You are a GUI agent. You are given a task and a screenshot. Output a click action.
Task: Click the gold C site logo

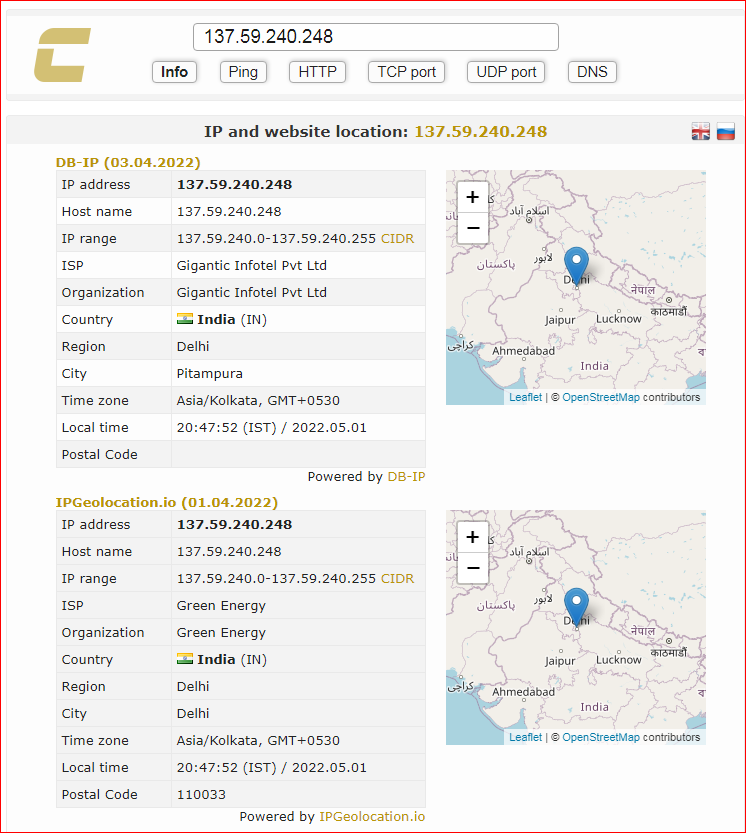click(62, 55)
